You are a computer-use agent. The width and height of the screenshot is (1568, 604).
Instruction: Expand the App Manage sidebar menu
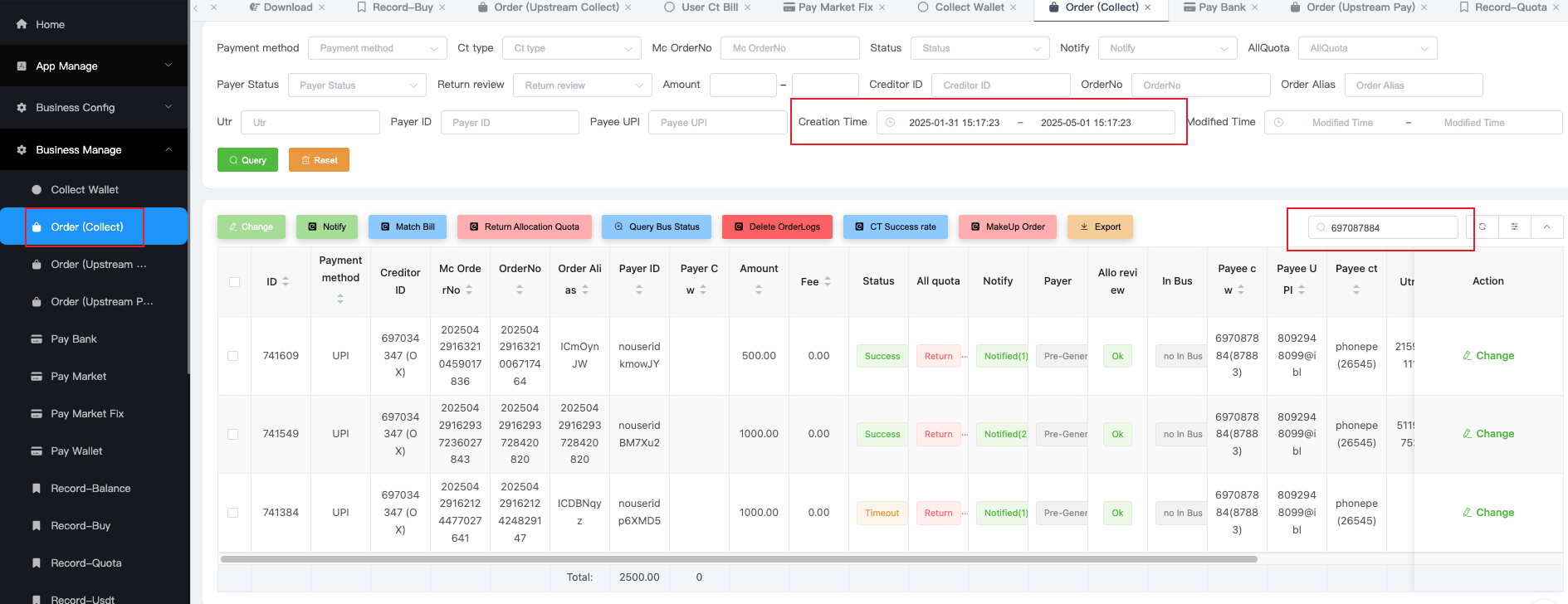(94, 66)
